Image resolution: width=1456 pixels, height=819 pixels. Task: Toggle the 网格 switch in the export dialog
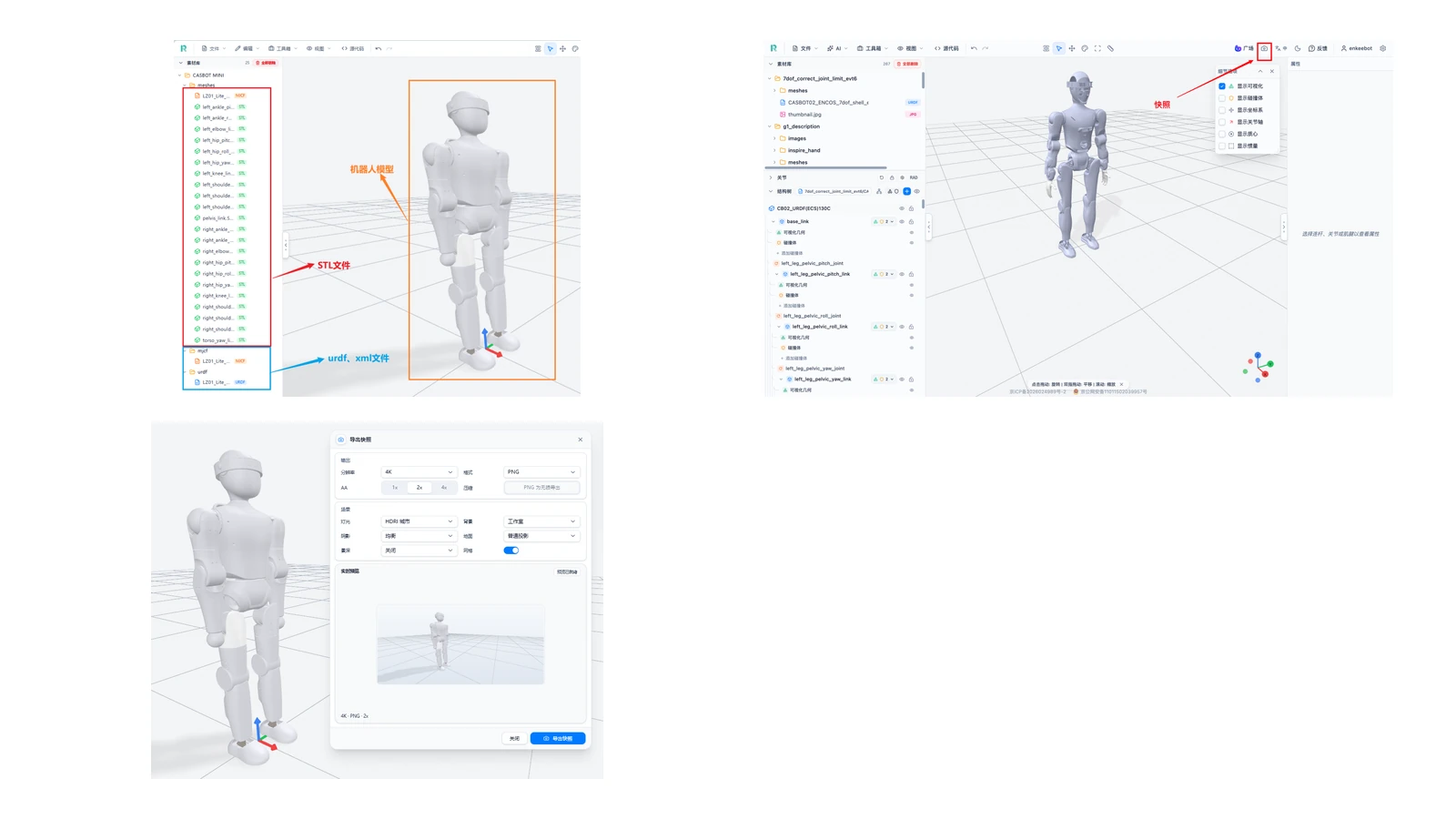tap(511, 551)
